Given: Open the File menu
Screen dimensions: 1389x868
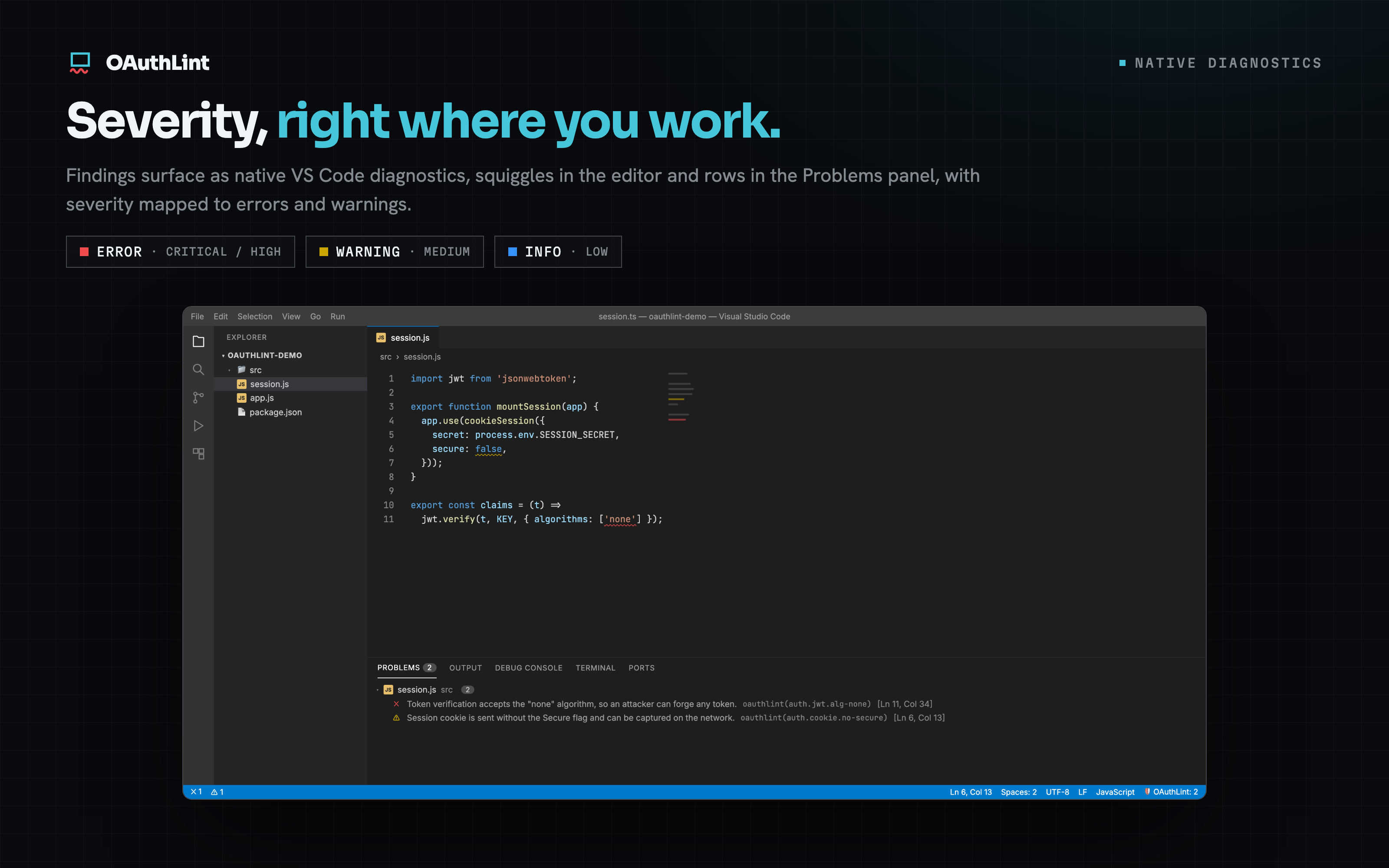Looking at the screenshot, I should click(x=197, y=316).
